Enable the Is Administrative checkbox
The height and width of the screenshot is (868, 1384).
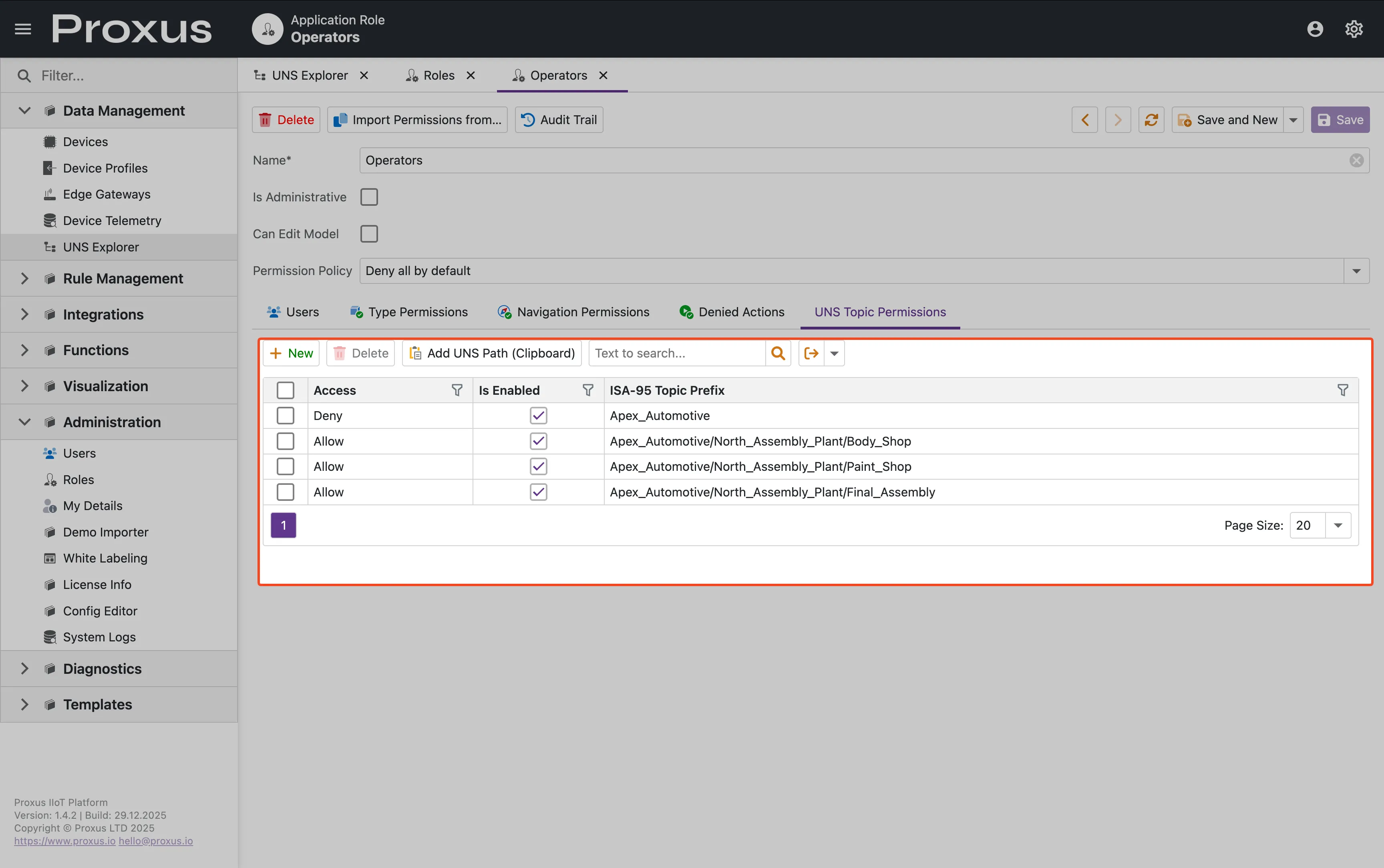point(369,196)
